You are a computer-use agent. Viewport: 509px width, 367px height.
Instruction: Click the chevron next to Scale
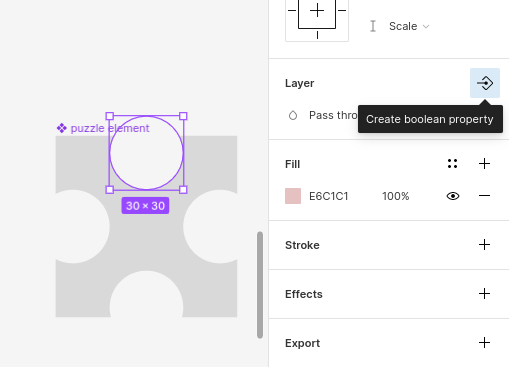click(x=426, y=27)
